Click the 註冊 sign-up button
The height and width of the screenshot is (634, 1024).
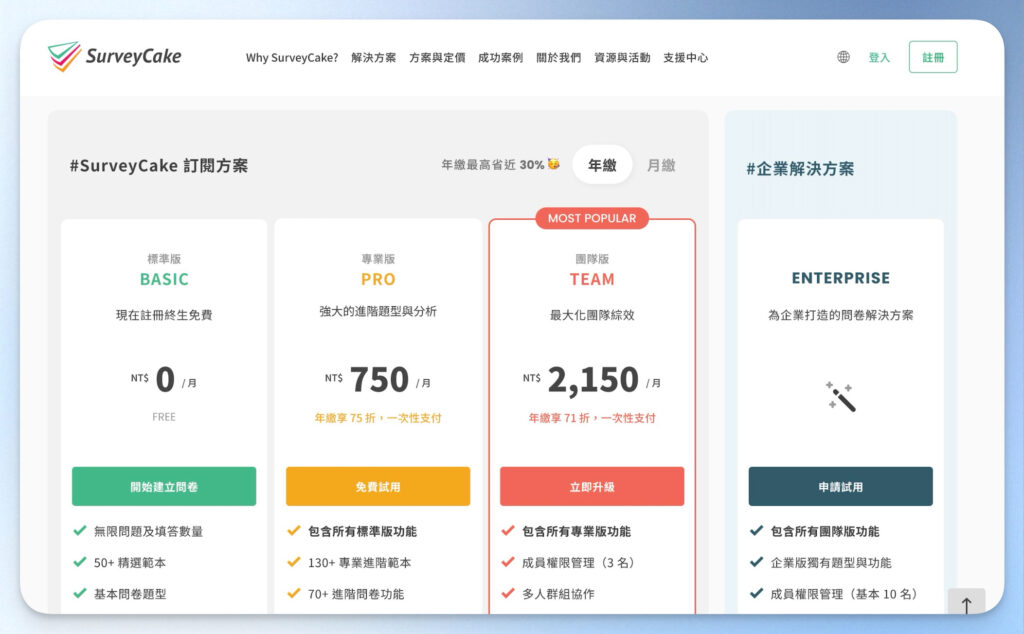pos(933,57)
